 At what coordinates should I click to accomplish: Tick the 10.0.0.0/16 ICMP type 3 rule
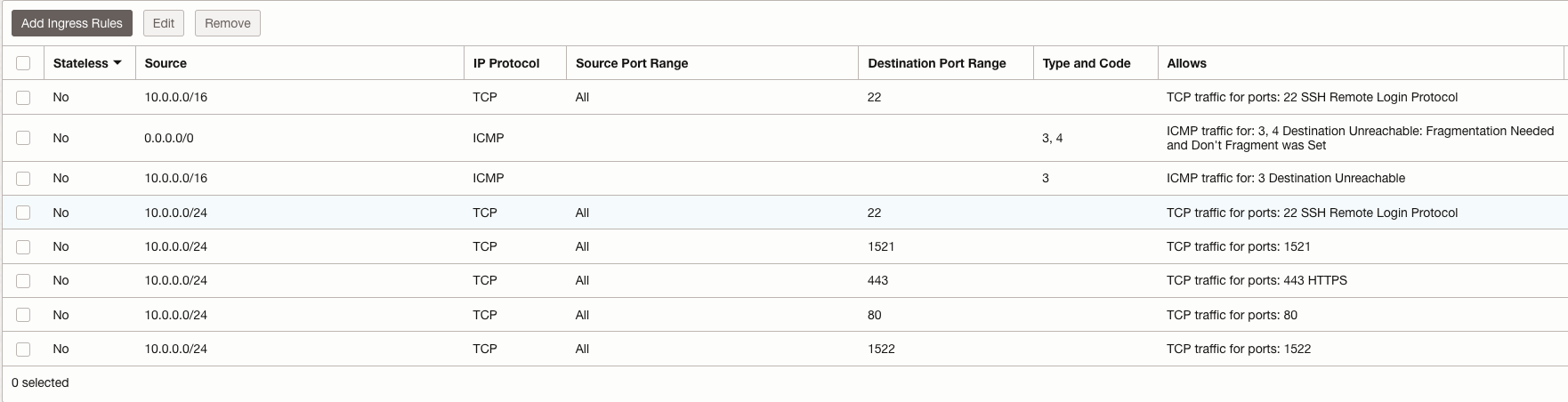point(23,179)
